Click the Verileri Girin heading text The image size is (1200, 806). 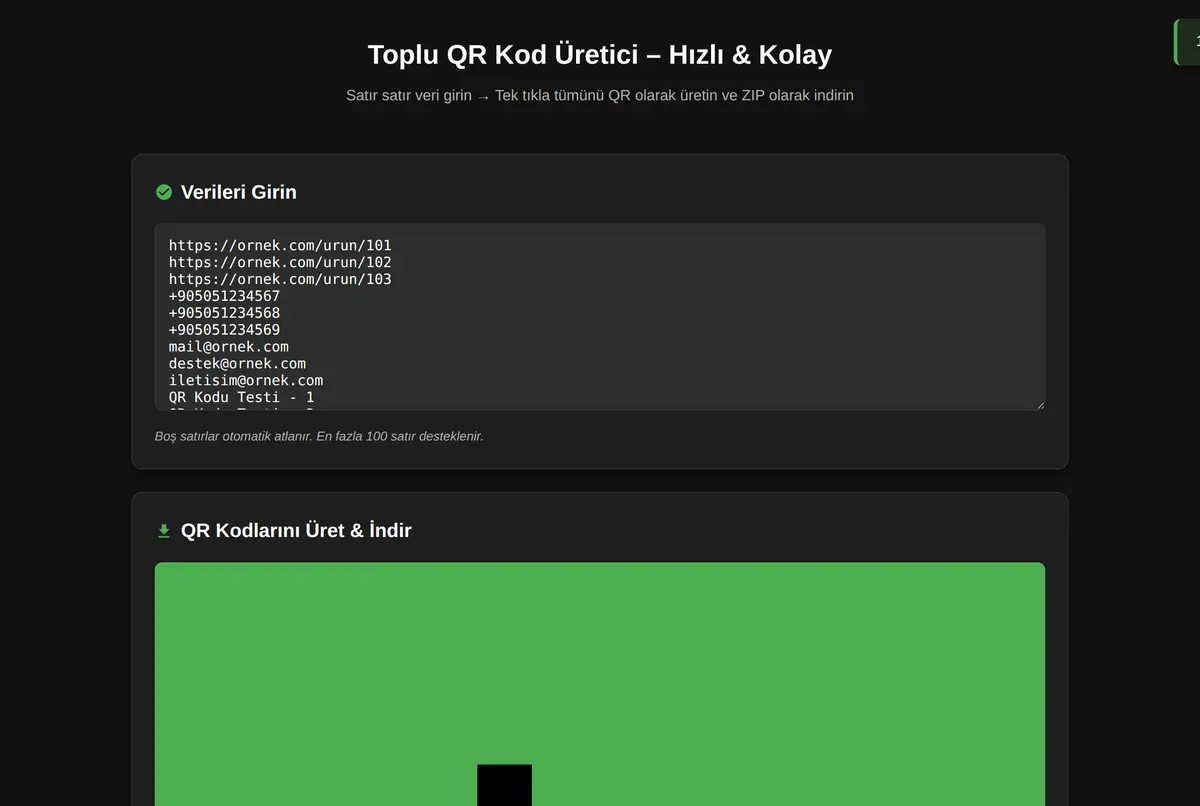(x=239, y=192)
